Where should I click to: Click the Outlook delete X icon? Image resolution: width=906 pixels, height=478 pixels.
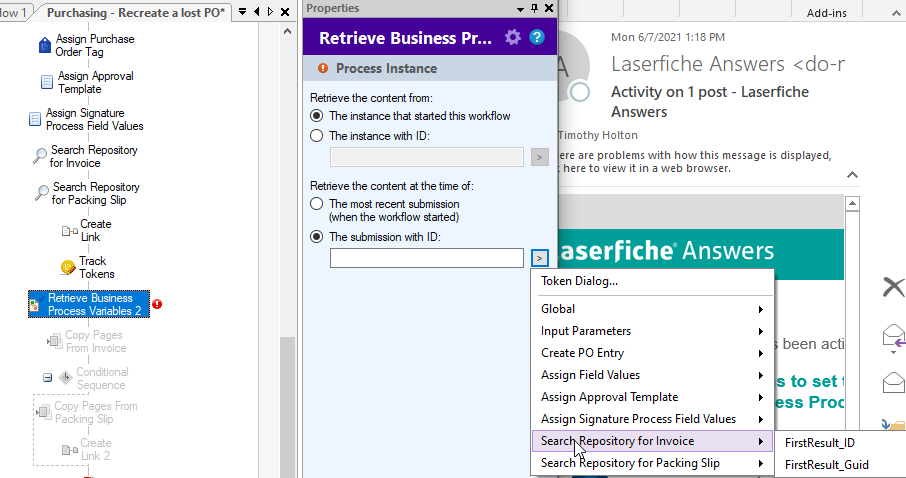click(x=894, y=287)
